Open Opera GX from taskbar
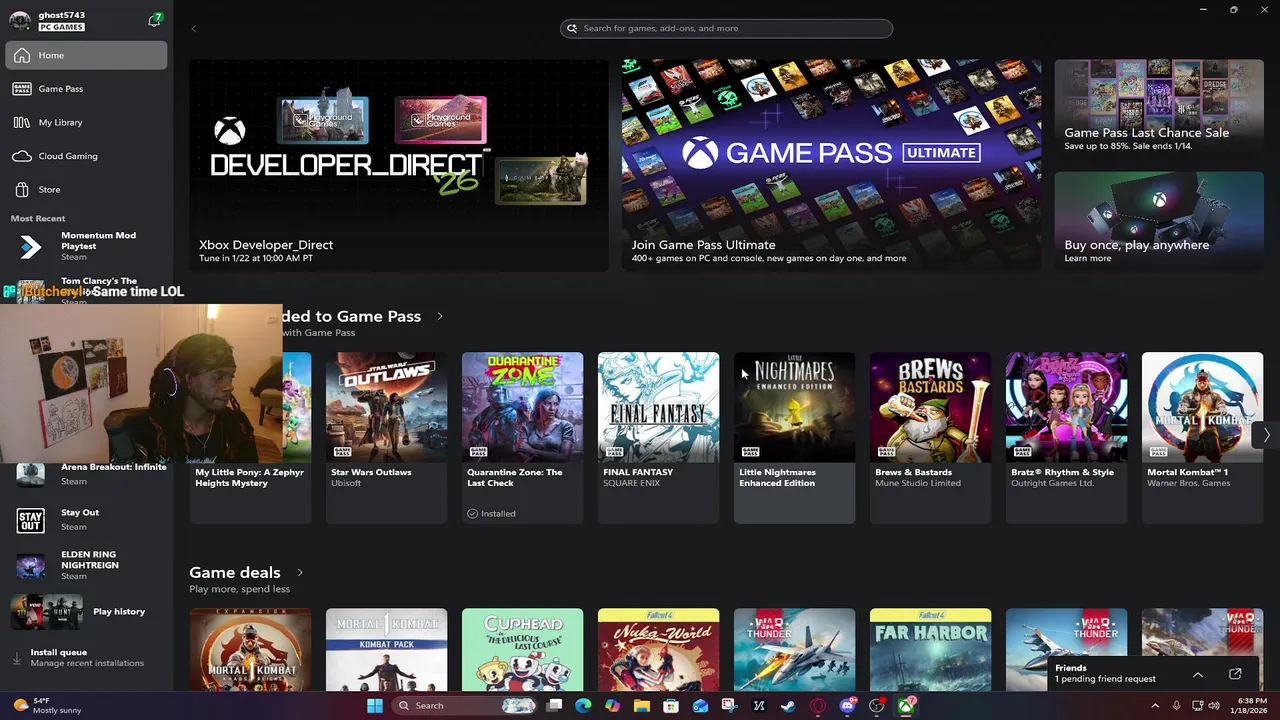 pos(818,705)
